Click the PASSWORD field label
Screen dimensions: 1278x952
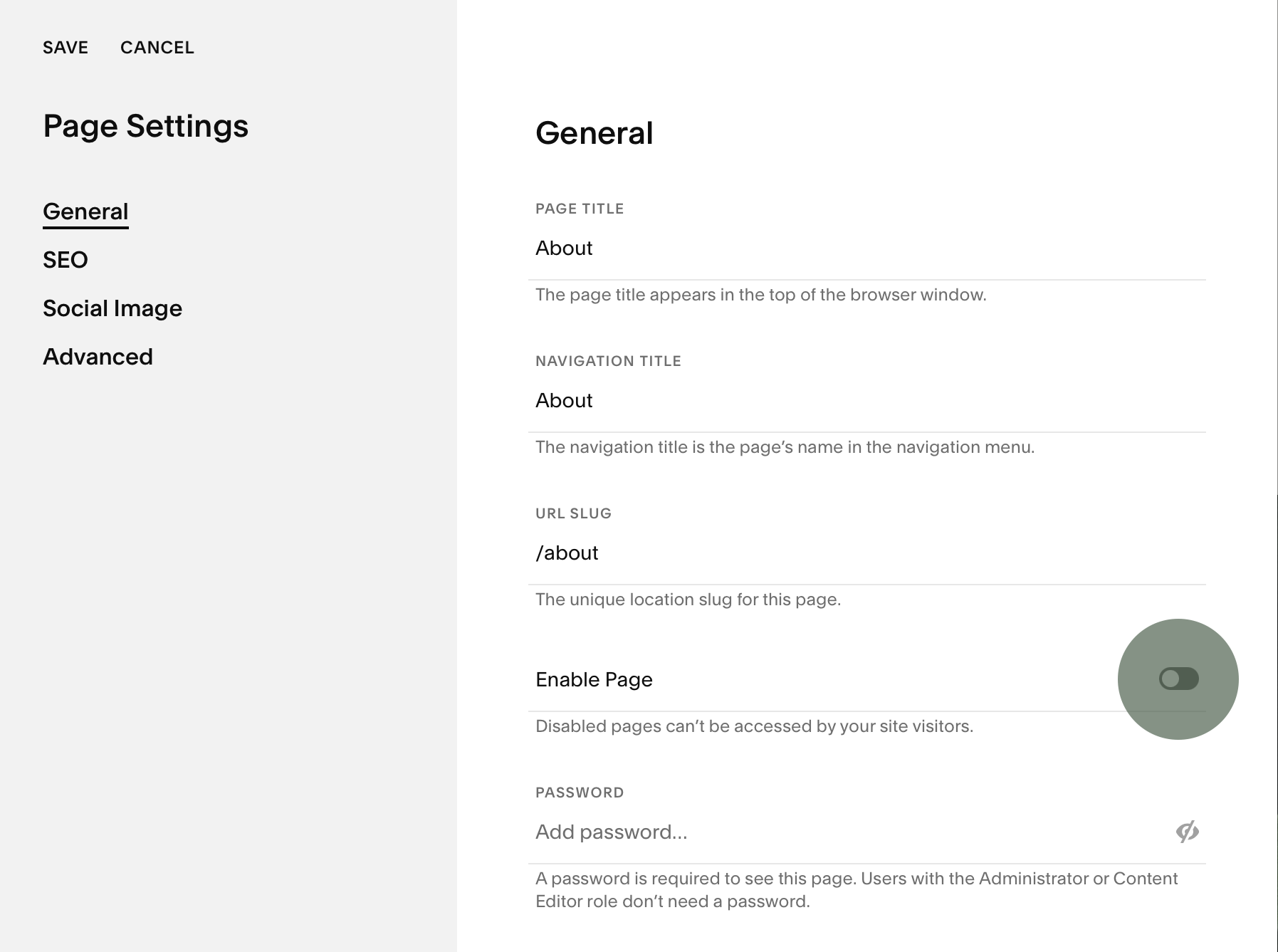point(580,793)
